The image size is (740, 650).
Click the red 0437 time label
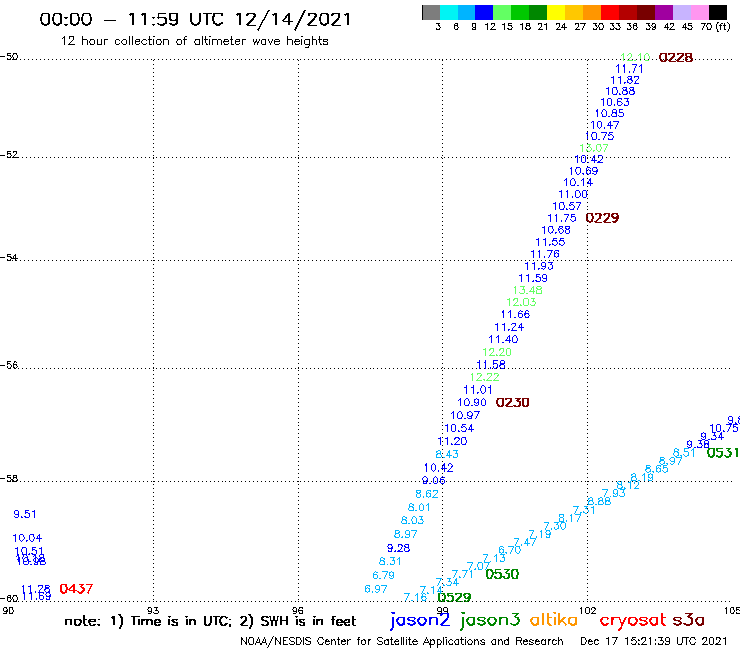76,589
